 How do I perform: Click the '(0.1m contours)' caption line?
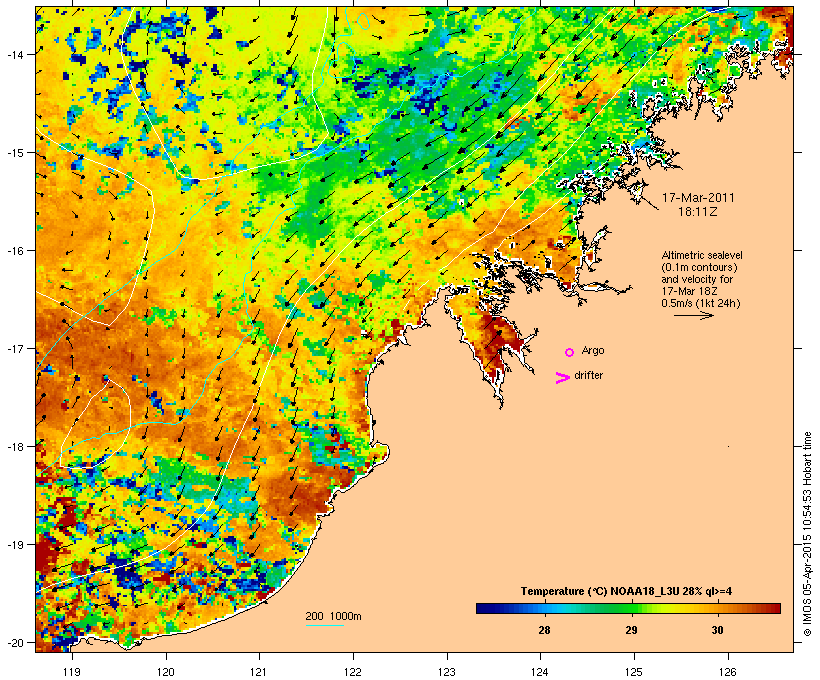[x=699, y=267]
